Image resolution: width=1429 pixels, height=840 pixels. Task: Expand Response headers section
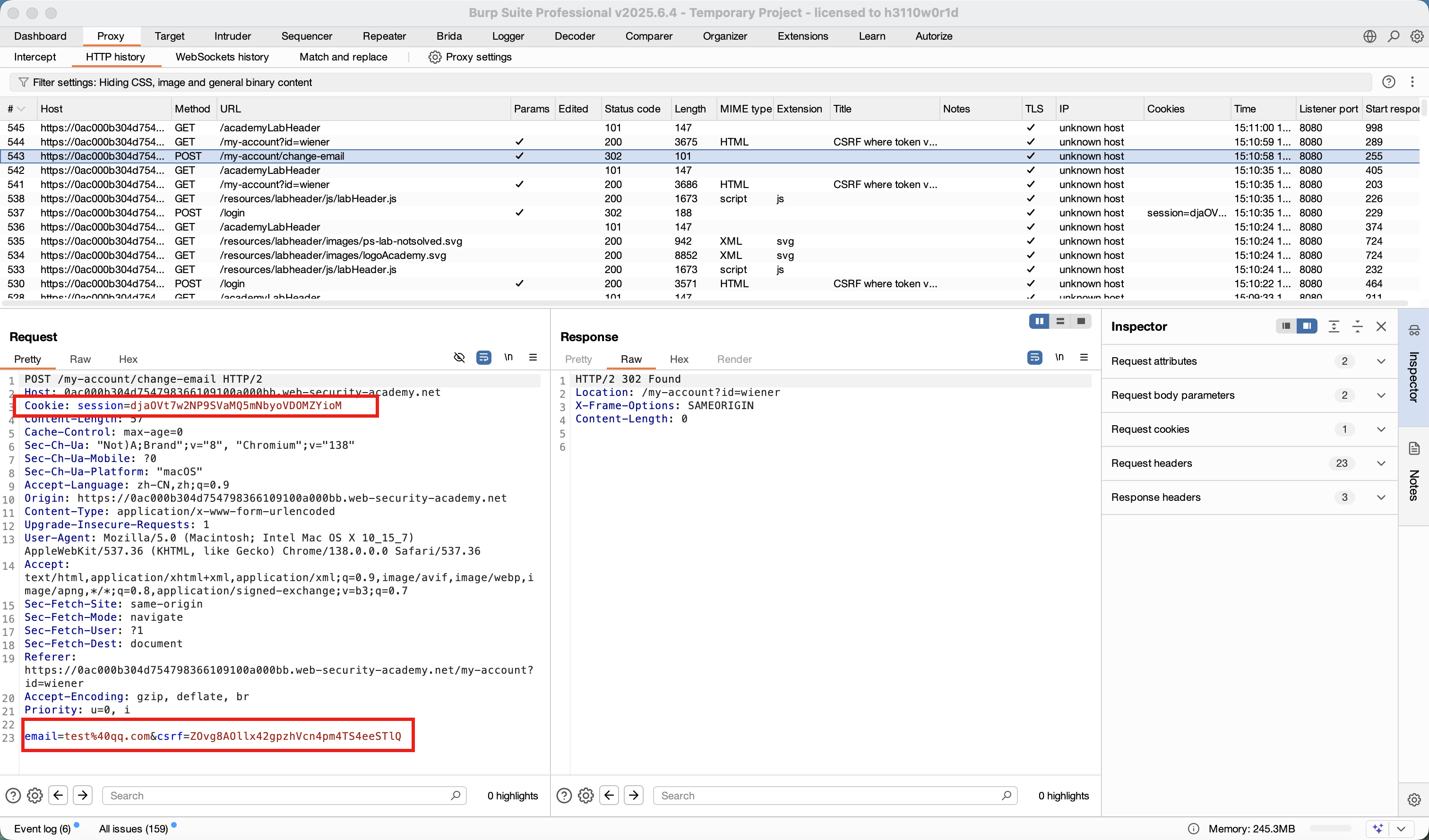1381,497
